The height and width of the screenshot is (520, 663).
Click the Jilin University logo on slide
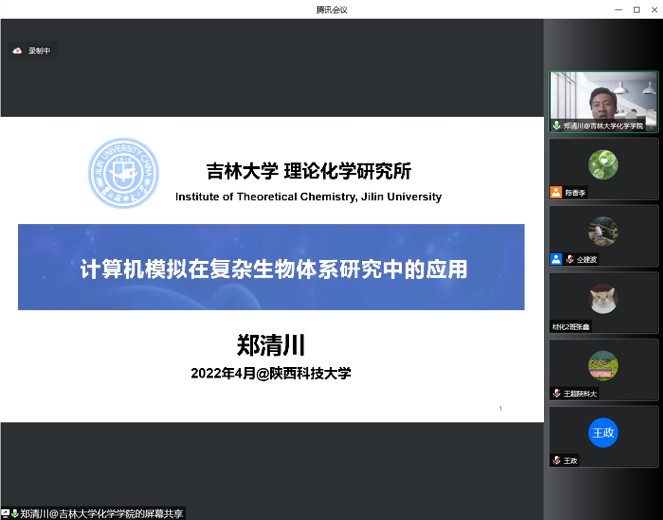point(123,174)
